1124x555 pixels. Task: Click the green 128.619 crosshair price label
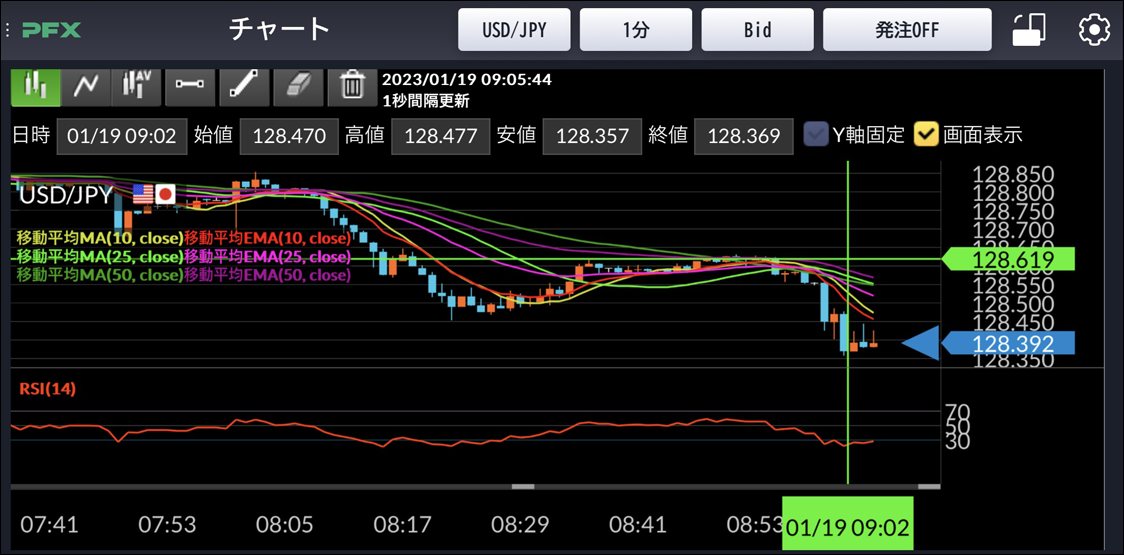pyautogui.click(x=1008, y=260)
